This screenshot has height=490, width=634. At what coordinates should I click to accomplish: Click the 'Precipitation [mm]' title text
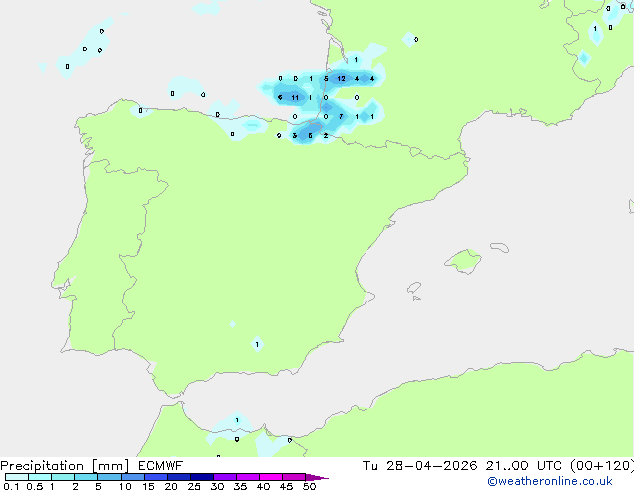(65, 466)
